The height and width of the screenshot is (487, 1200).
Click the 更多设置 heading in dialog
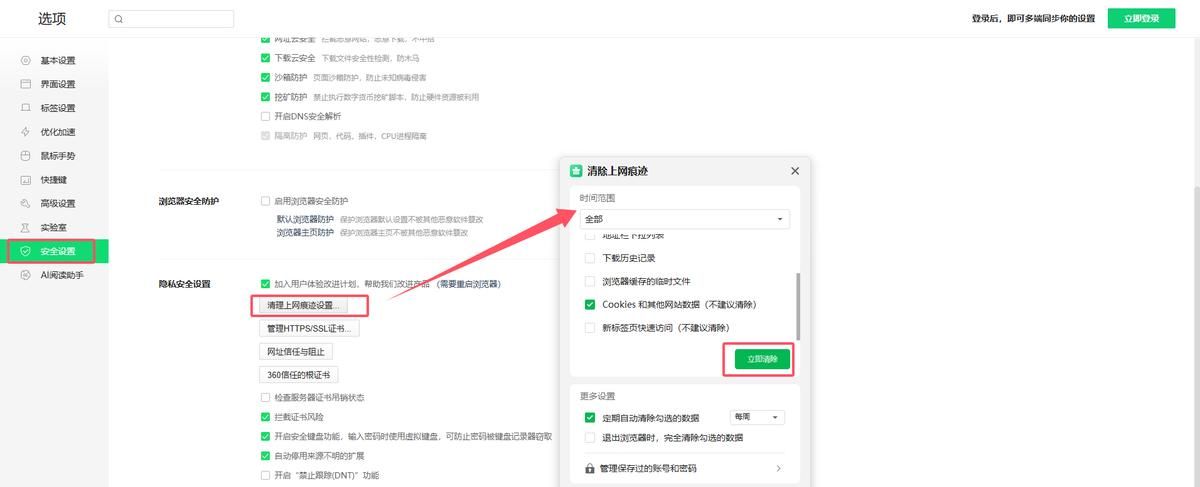(598, 396)
